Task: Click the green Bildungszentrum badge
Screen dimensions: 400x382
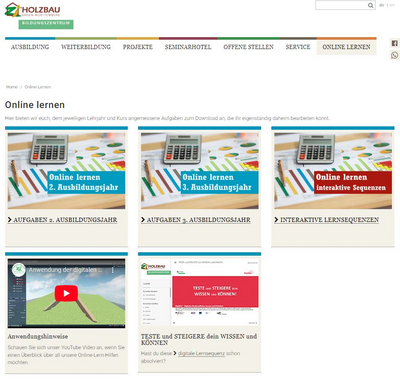Action: click(x=46, y=24)
